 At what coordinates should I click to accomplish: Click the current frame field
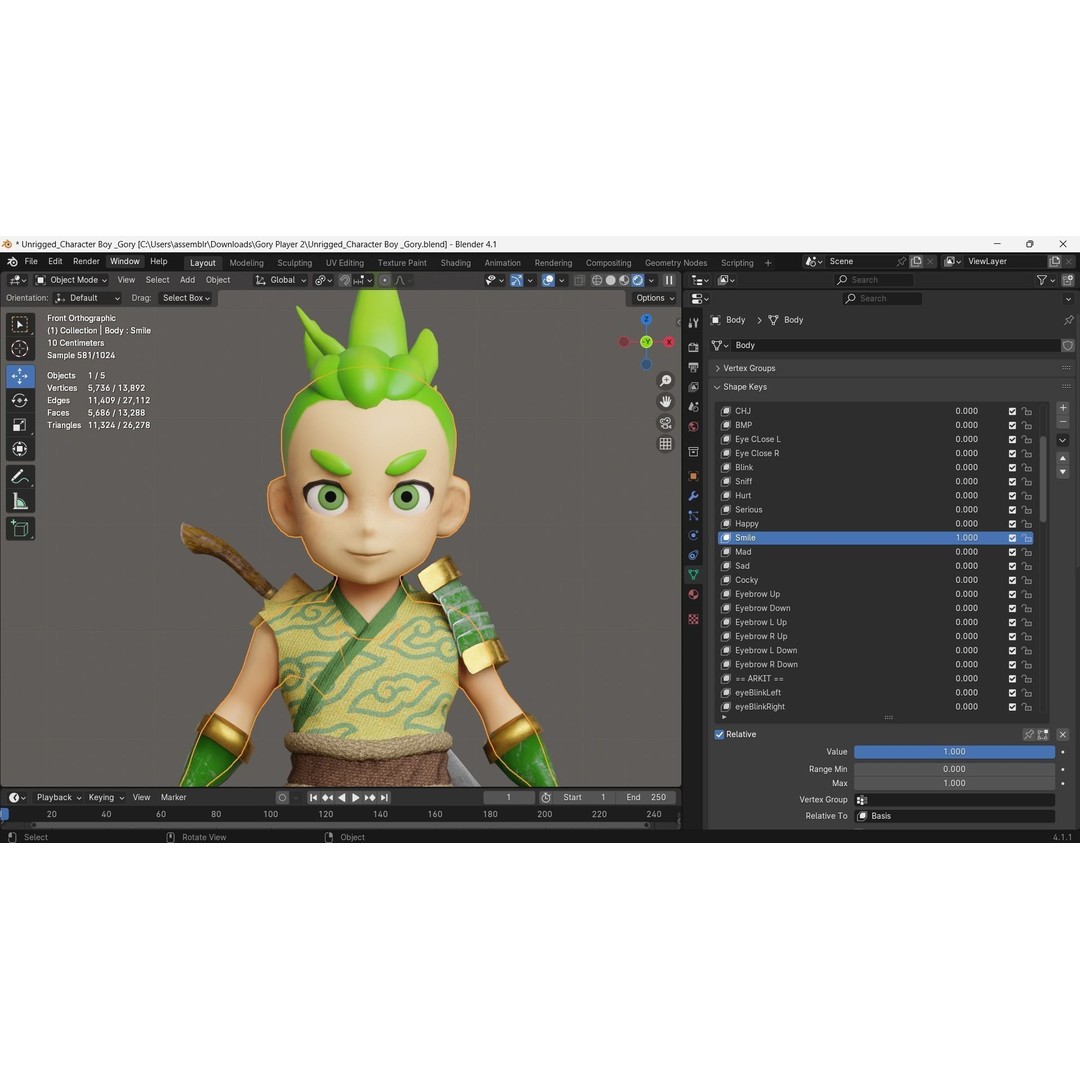coord(509,798)
